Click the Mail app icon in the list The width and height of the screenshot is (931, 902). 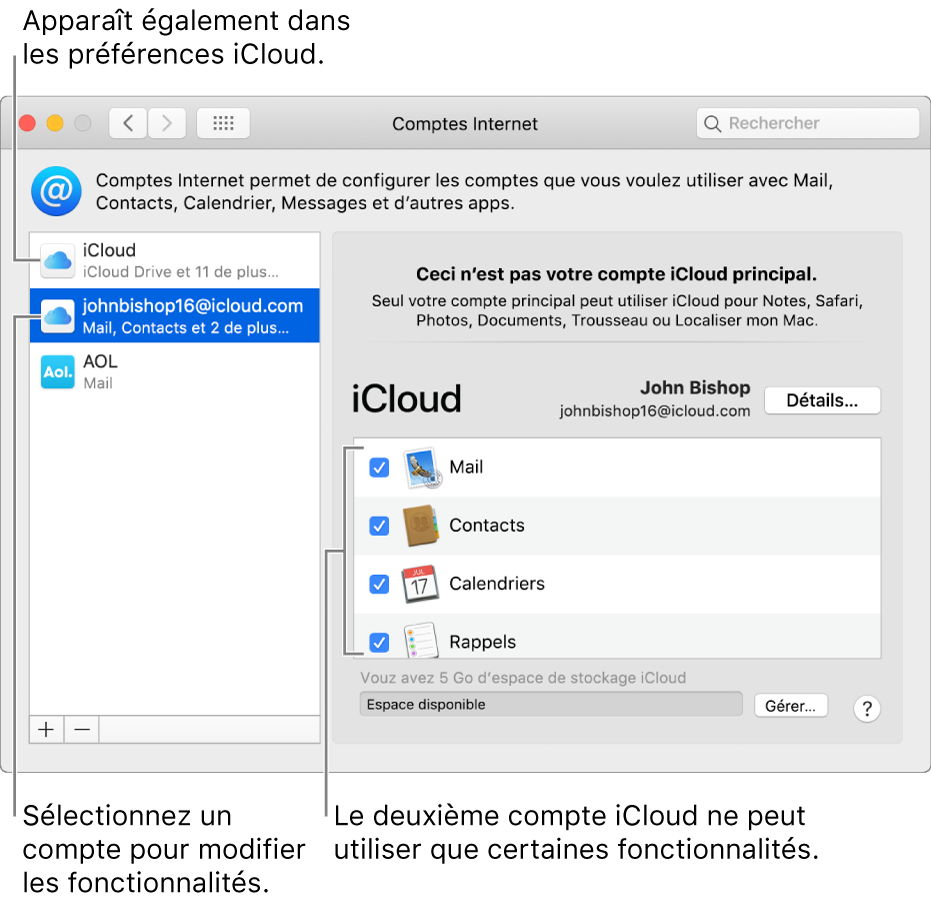tap(421, 467)
